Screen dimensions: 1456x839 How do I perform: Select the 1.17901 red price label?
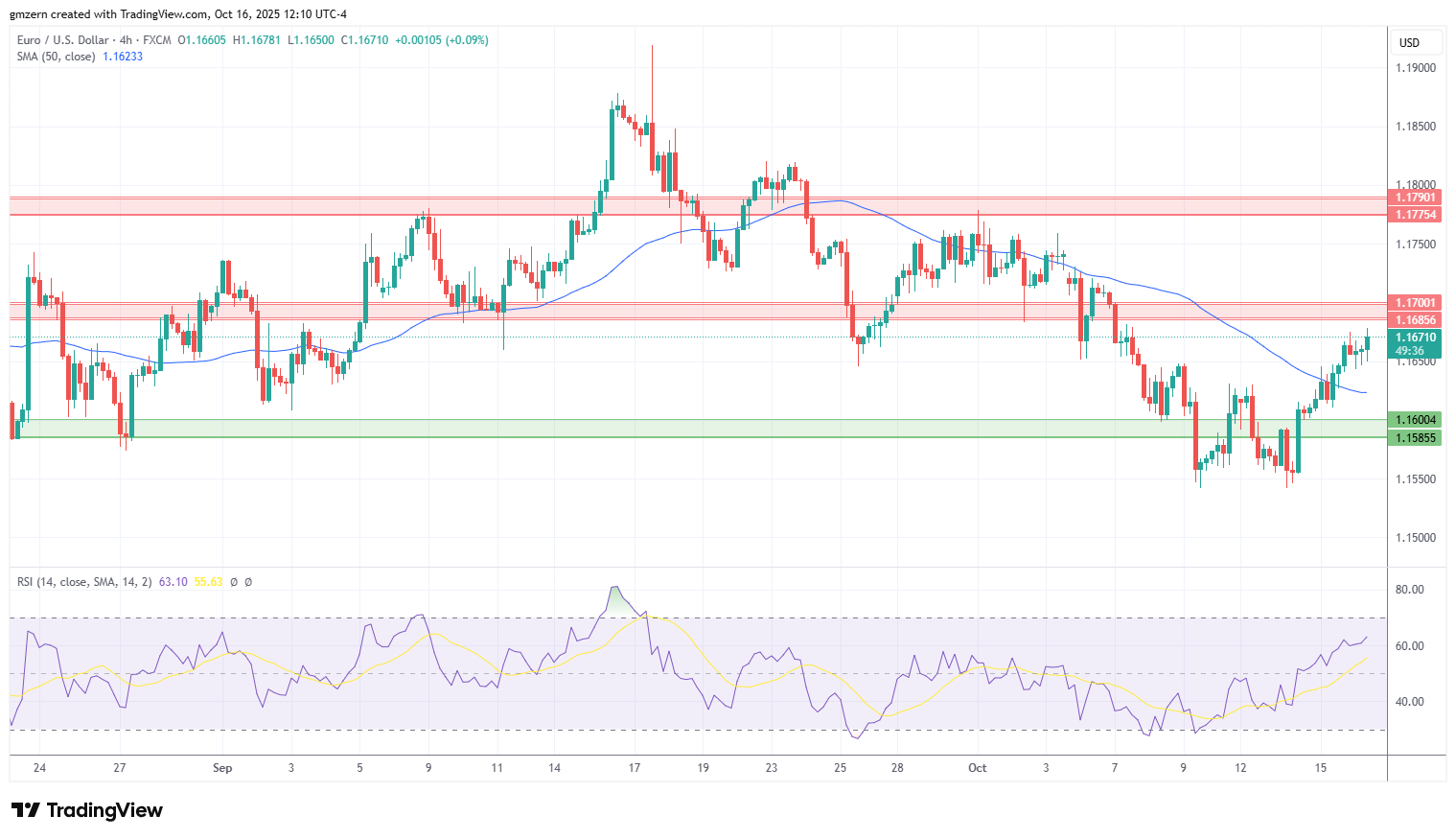1416,198
